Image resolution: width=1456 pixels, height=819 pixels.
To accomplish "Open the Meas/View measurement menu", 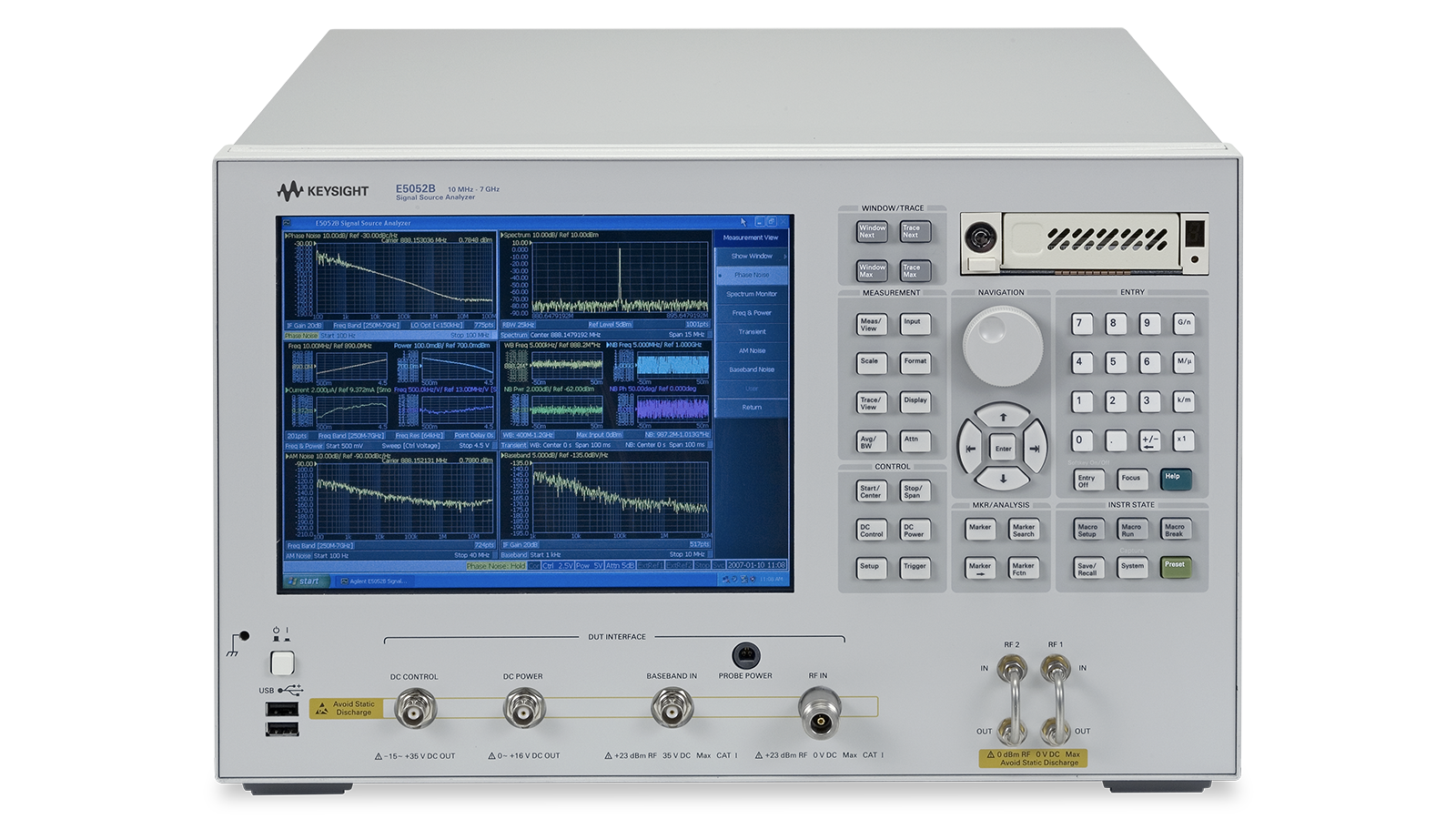I will (870, 323).
